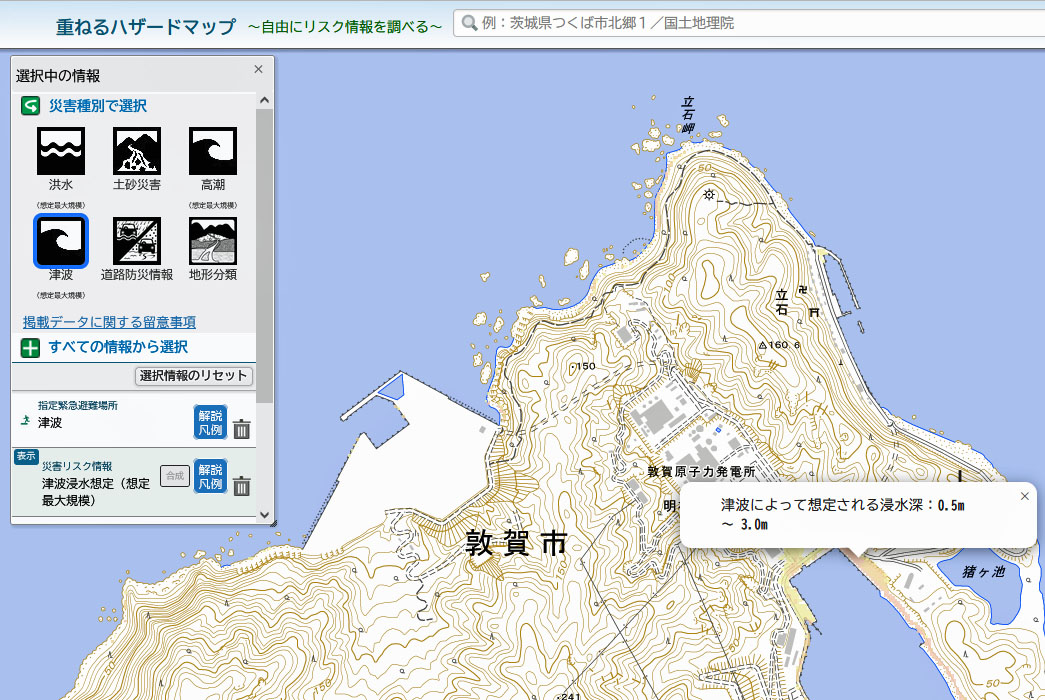
Task: Close the 選択中の情報 panel
Action: coord(258,69)
